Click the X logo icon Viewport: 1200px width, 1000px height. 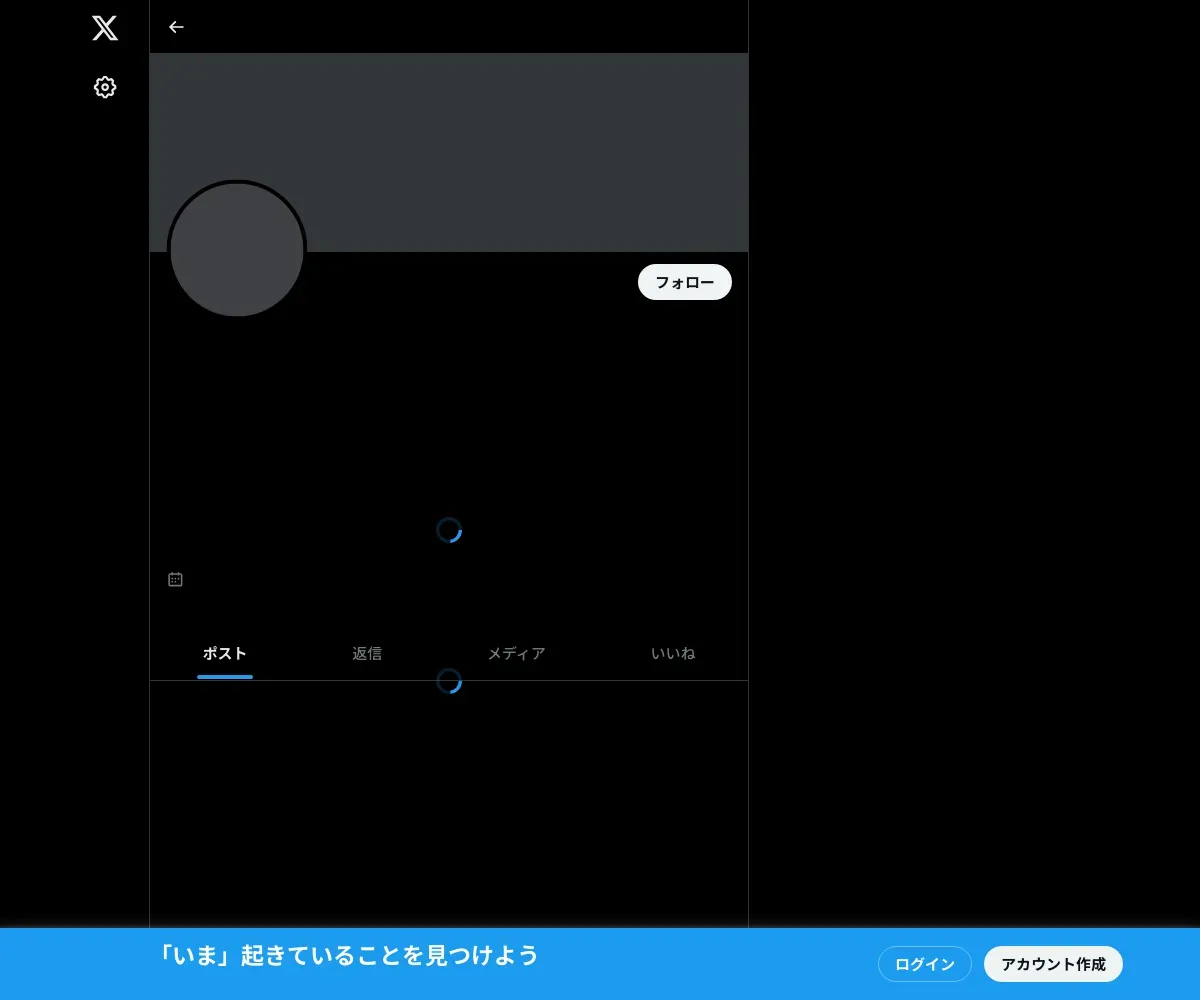point(105,28)
